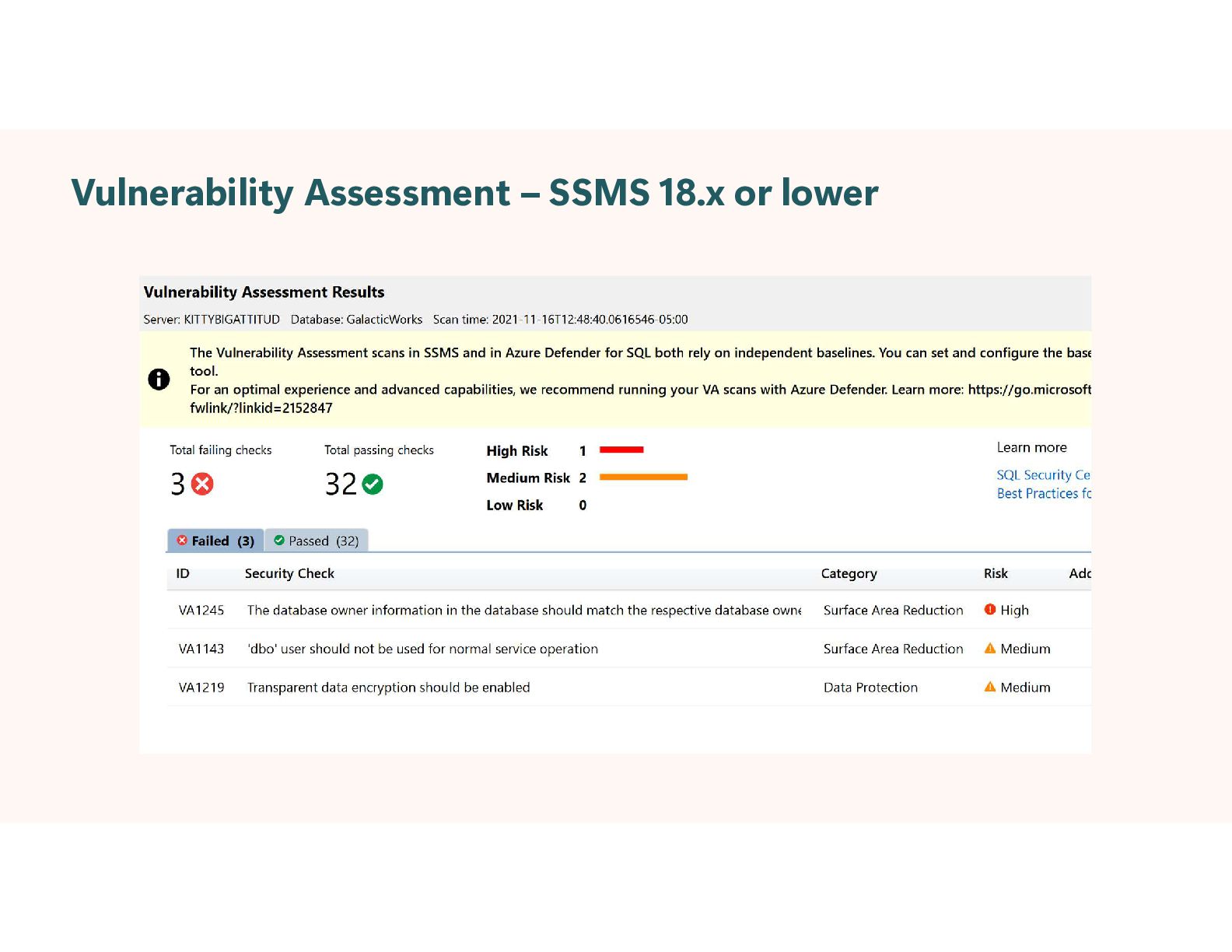Select the Transparent data encryption check row
The image size is (1232, 952).
coord(629,688)
